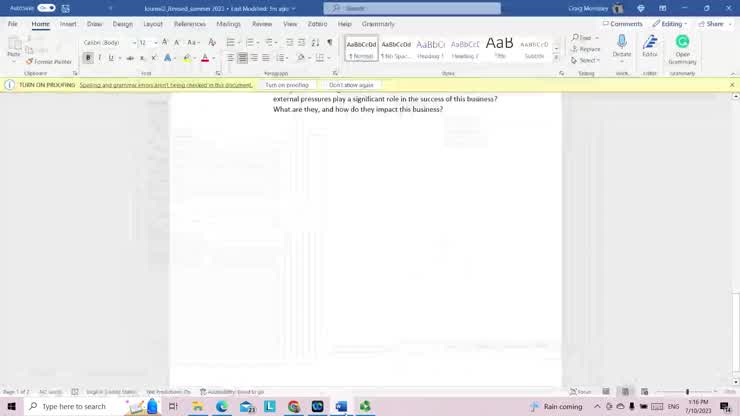Viewport: 740px width, 416px height.
Task: Click the Format Painter tool
Action: tap(52, 62)
